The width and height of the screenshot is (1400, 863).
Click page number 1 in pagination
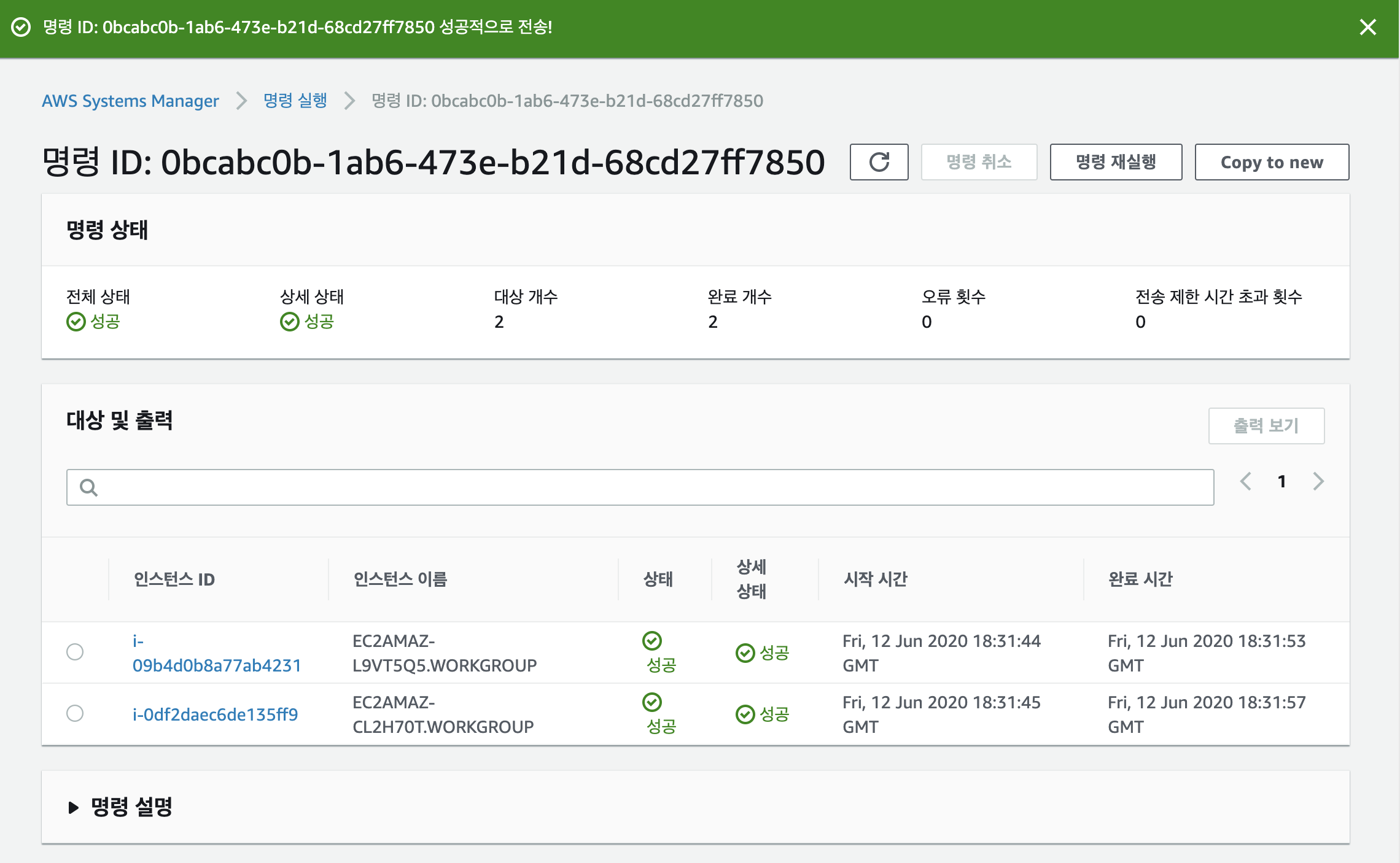1281,481
